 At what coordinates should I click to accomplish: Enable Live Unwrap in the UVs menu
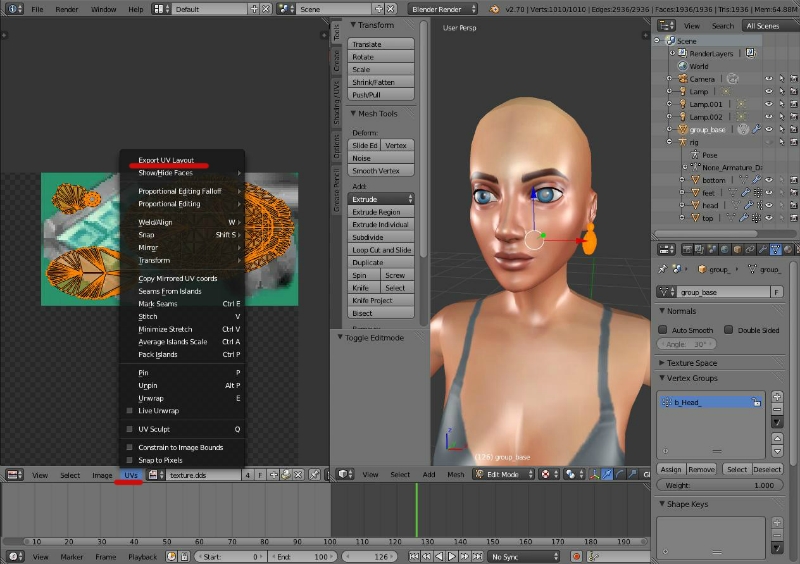coord(158,410)
